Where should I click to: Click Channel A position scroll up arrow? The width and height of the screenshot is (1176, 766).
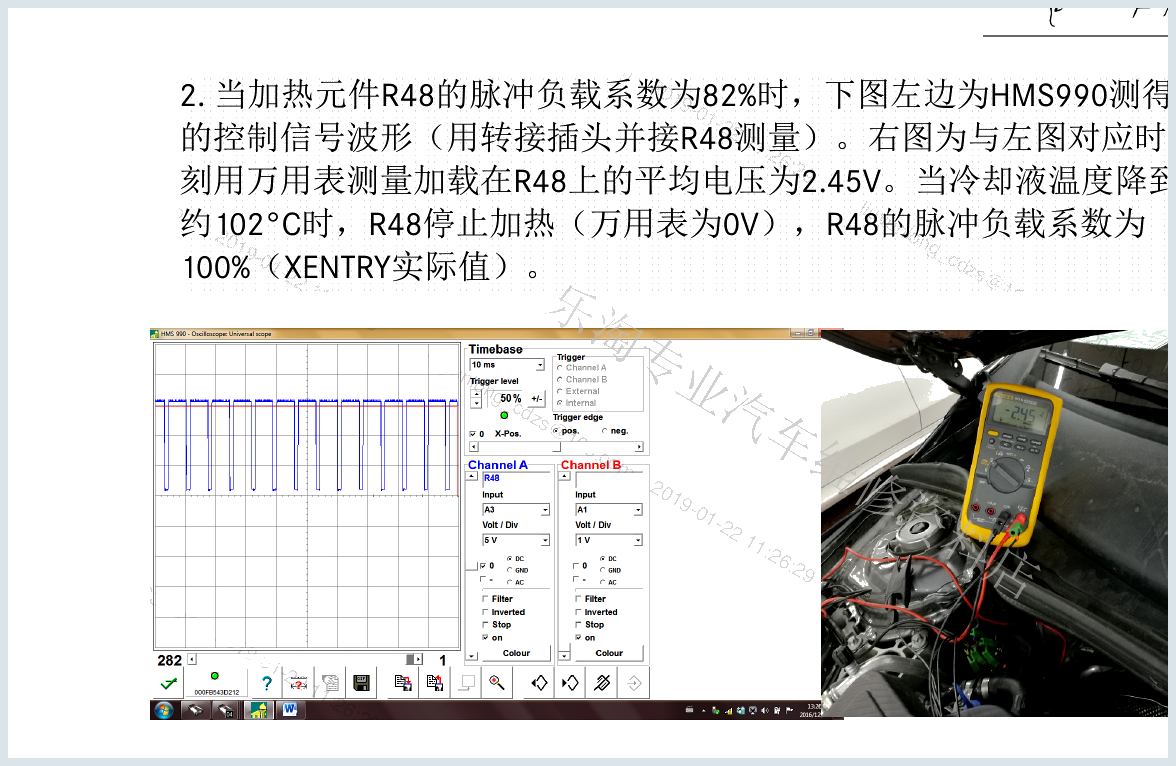pyautogui.click(x=472, y=476)
